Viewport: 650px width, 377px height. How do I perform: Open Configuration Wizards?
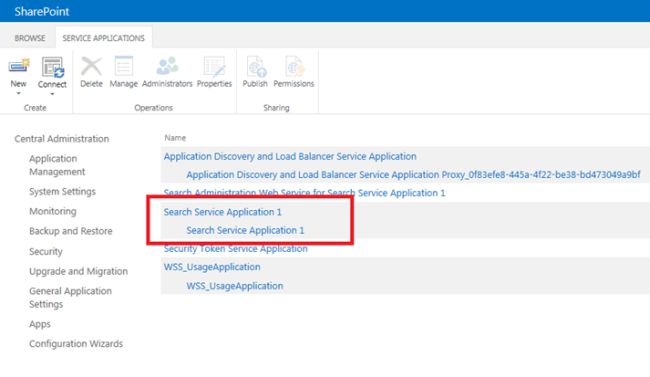pyautogui.click(x=76, y=343)
